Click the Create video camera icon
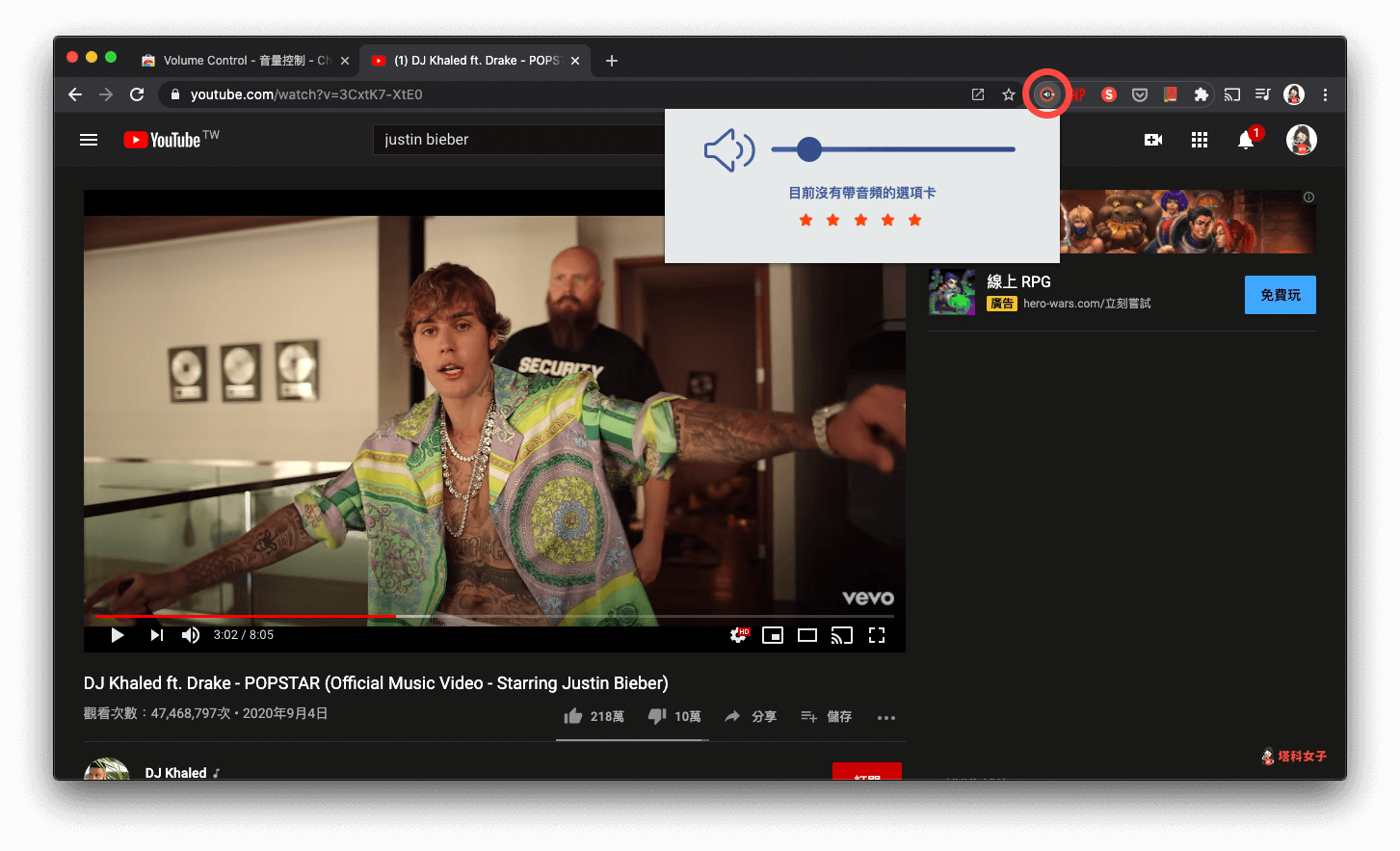The image size is (1400, 851). point(1152,140)
